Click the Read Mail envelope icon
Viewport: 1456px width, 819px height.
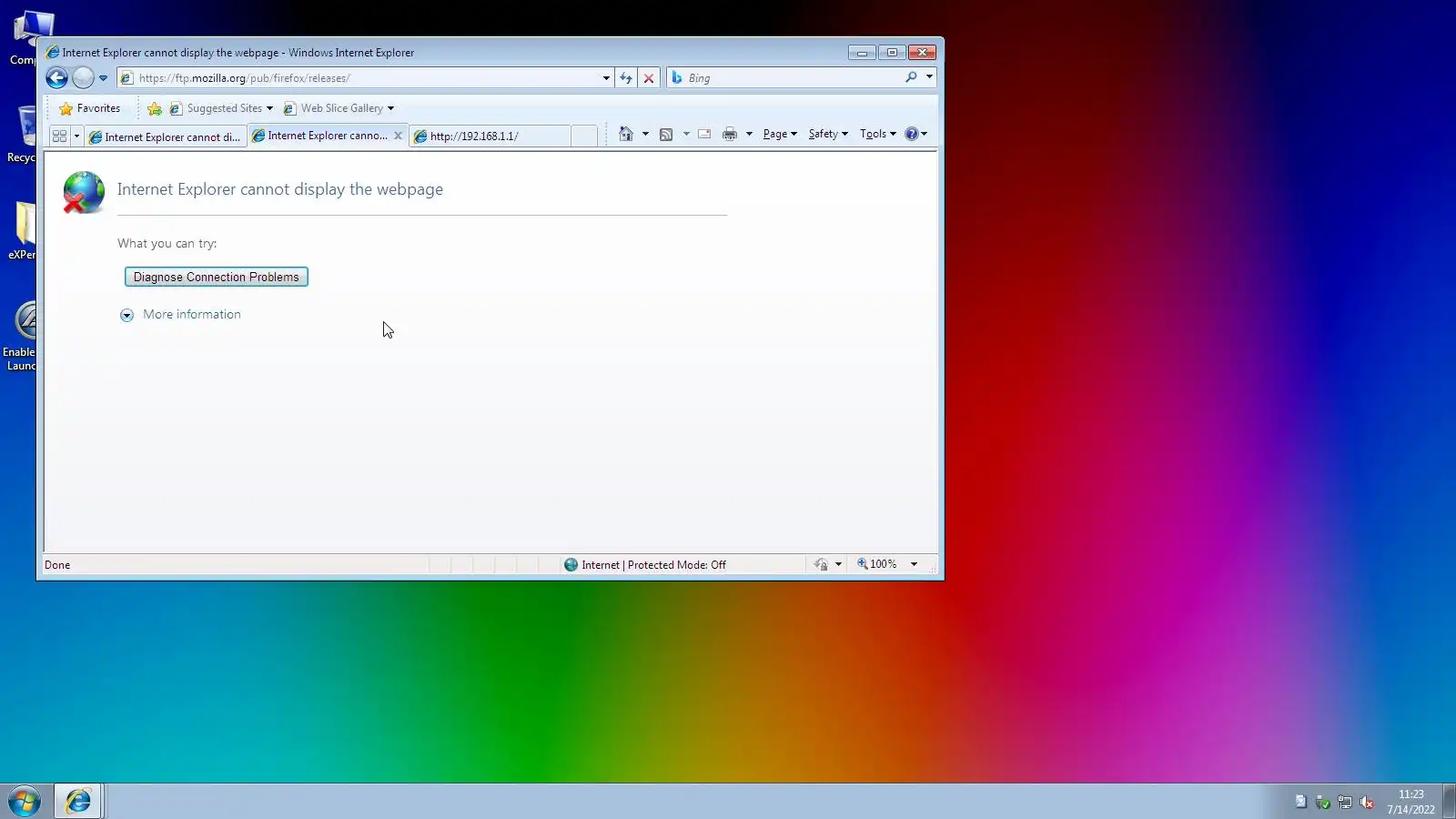(x=704, y=134)
